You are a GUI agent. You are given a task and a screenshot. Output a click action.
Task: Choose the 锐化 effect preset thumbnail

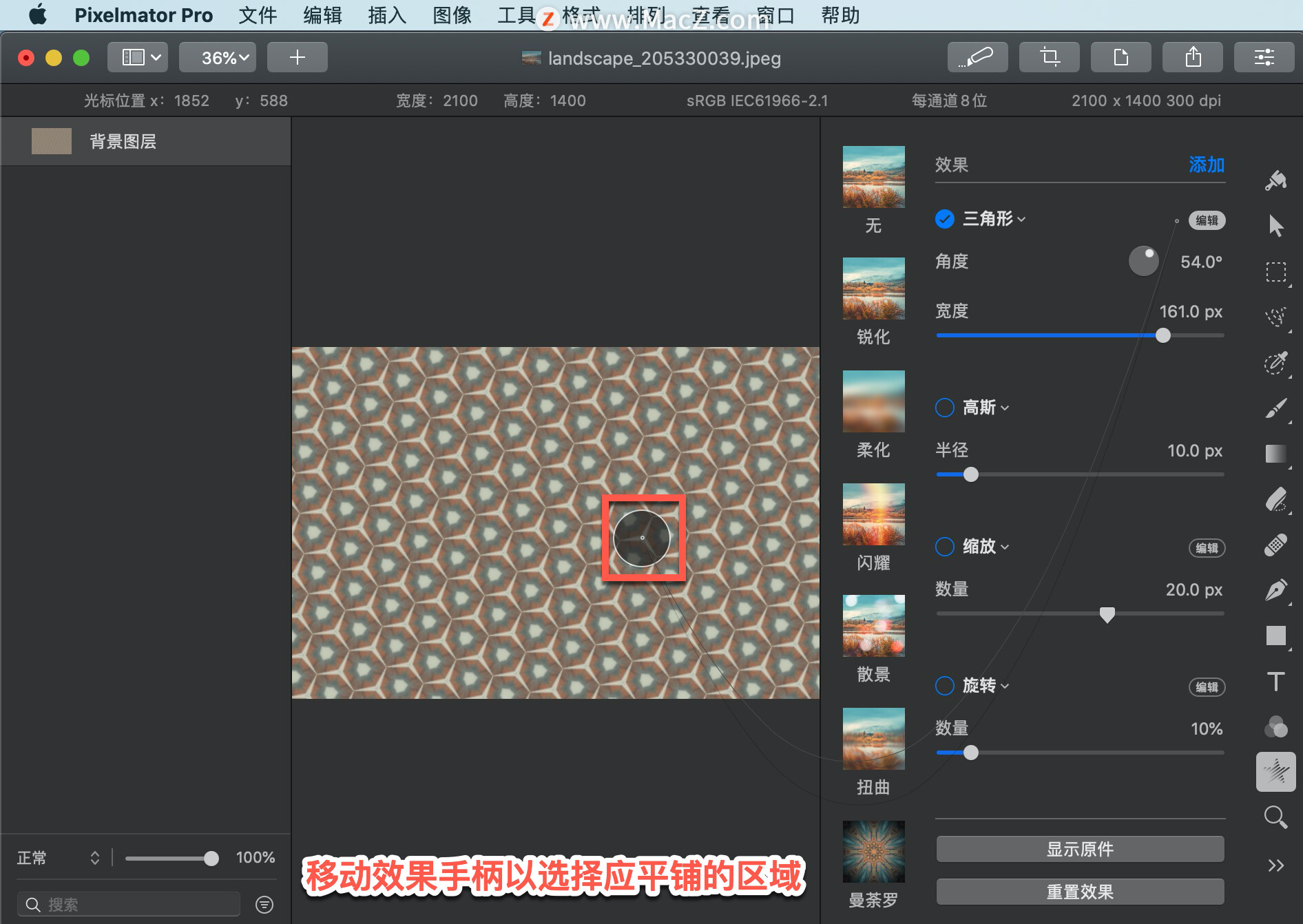coord(873,288)
